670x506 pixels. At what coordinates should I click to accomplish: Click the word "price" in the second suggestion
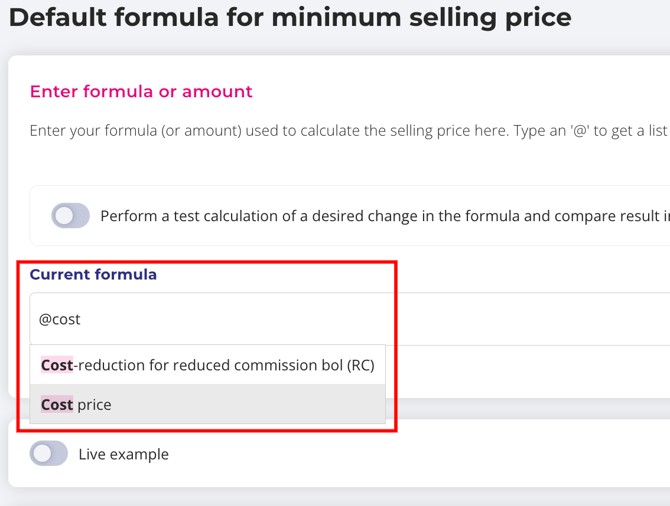94,405
